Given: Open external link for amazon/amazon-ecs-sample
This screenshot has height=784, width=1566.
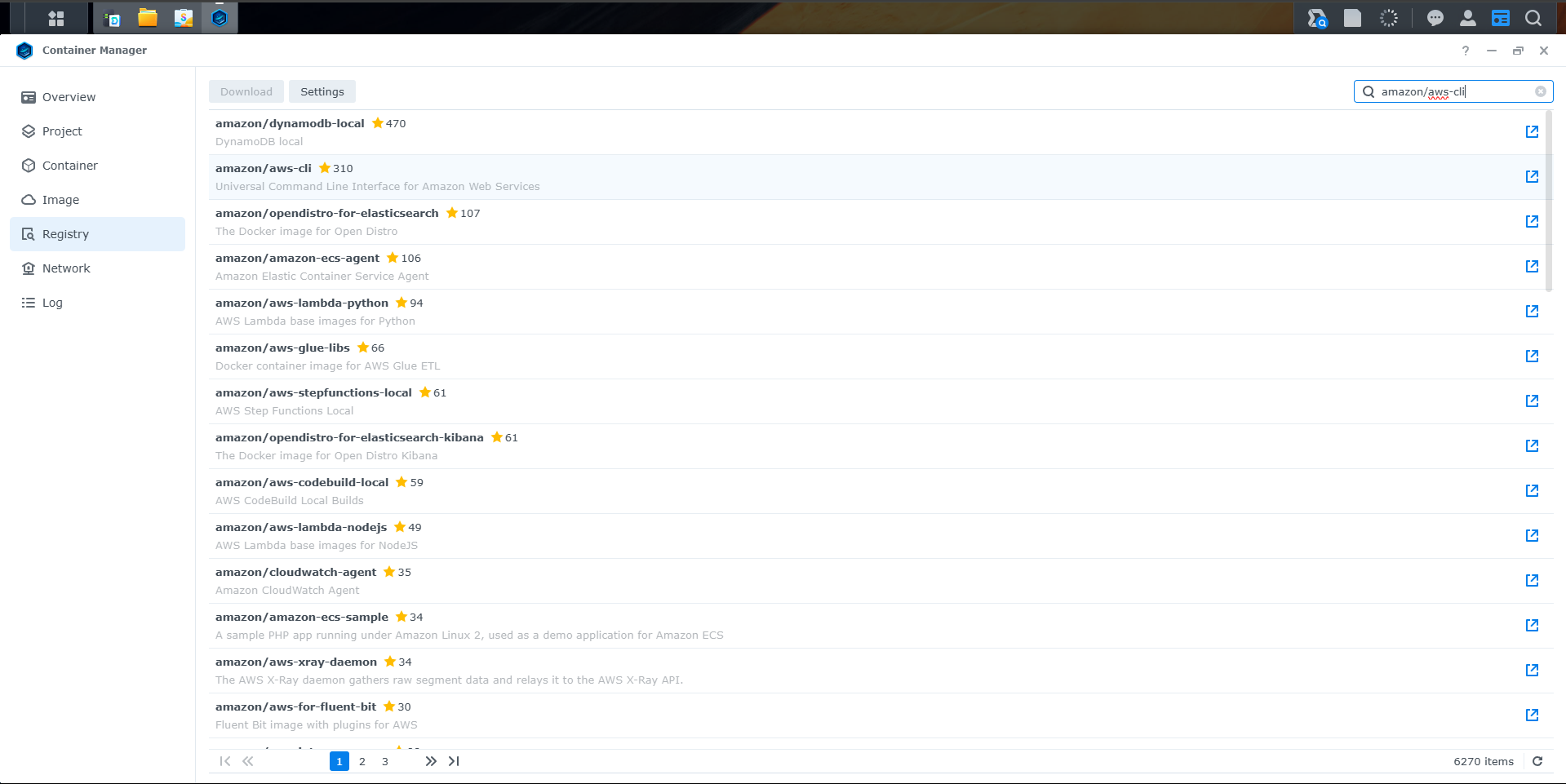Looking at the screenshot, I should (x=1532, y=626).
